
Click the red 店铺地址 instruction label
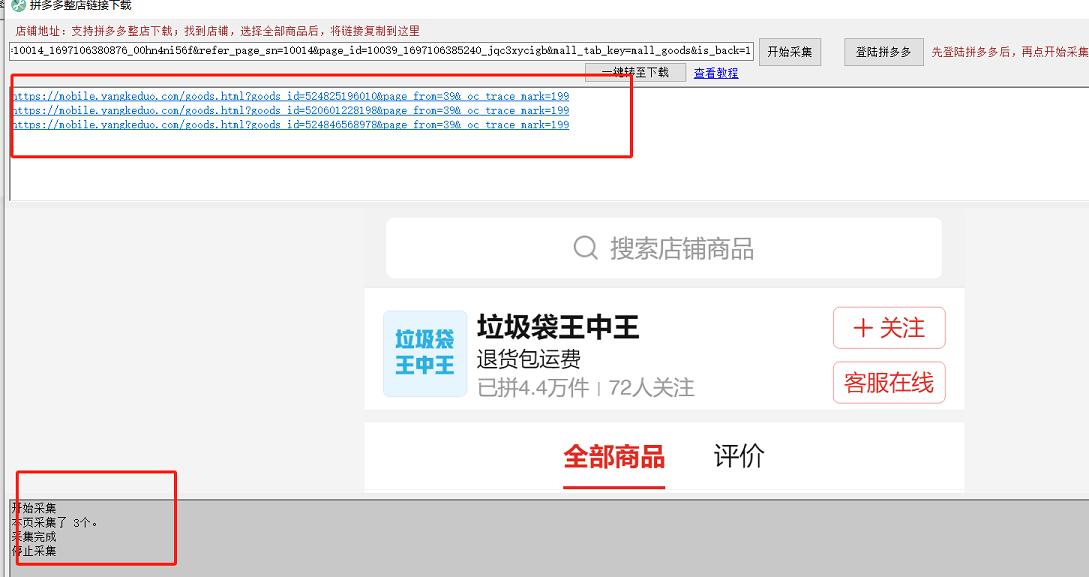(x=217, y=31)
